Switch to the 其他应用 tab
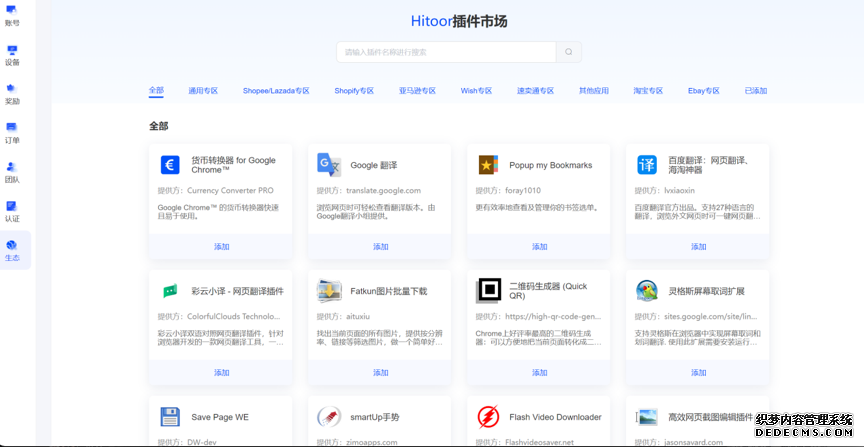Viewport: 864px width, 447px height. point(593,91)
